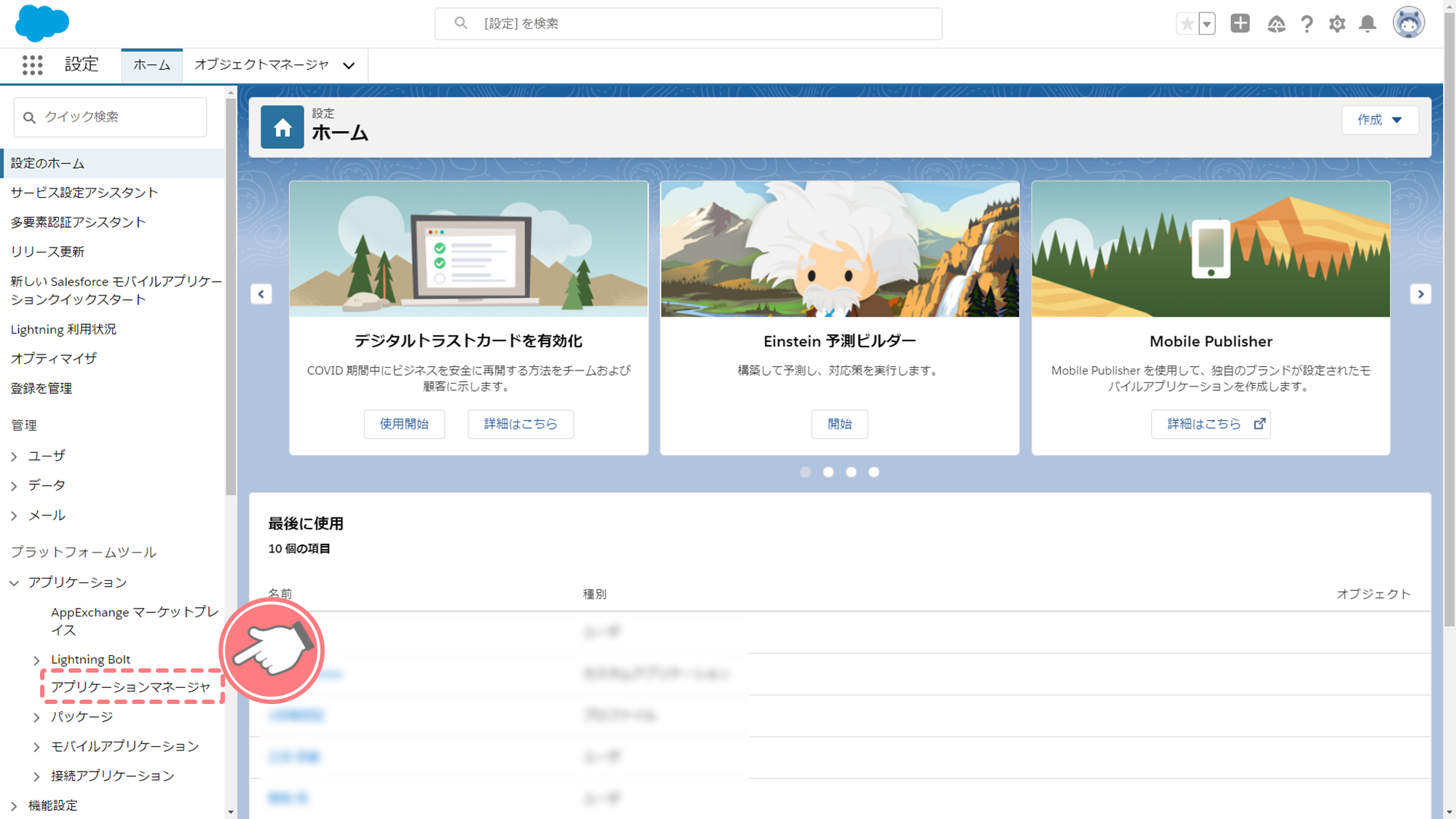
Task: Open オプティマイザ
Action: [54, 358]
